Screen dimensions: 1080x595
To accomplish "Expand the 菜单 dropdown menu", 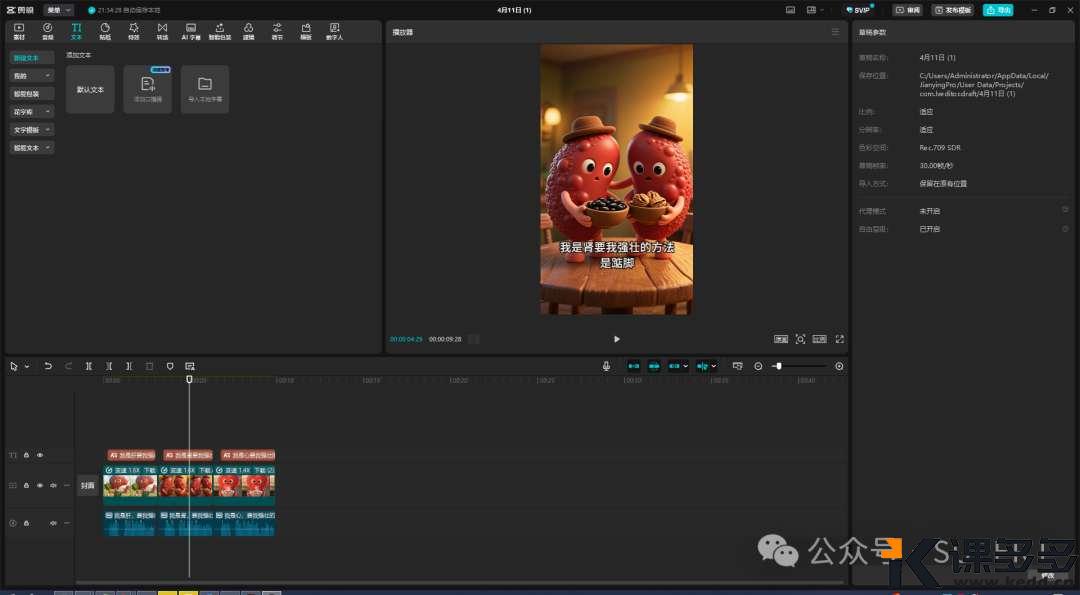I will point(58,10).
